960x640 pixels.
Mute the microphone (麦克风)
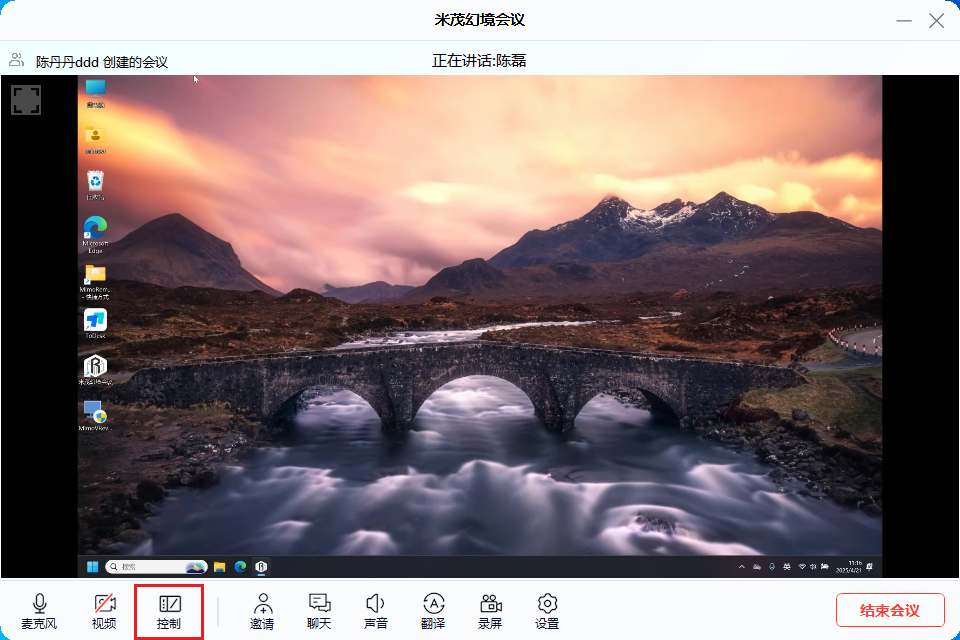pos(39,611)
